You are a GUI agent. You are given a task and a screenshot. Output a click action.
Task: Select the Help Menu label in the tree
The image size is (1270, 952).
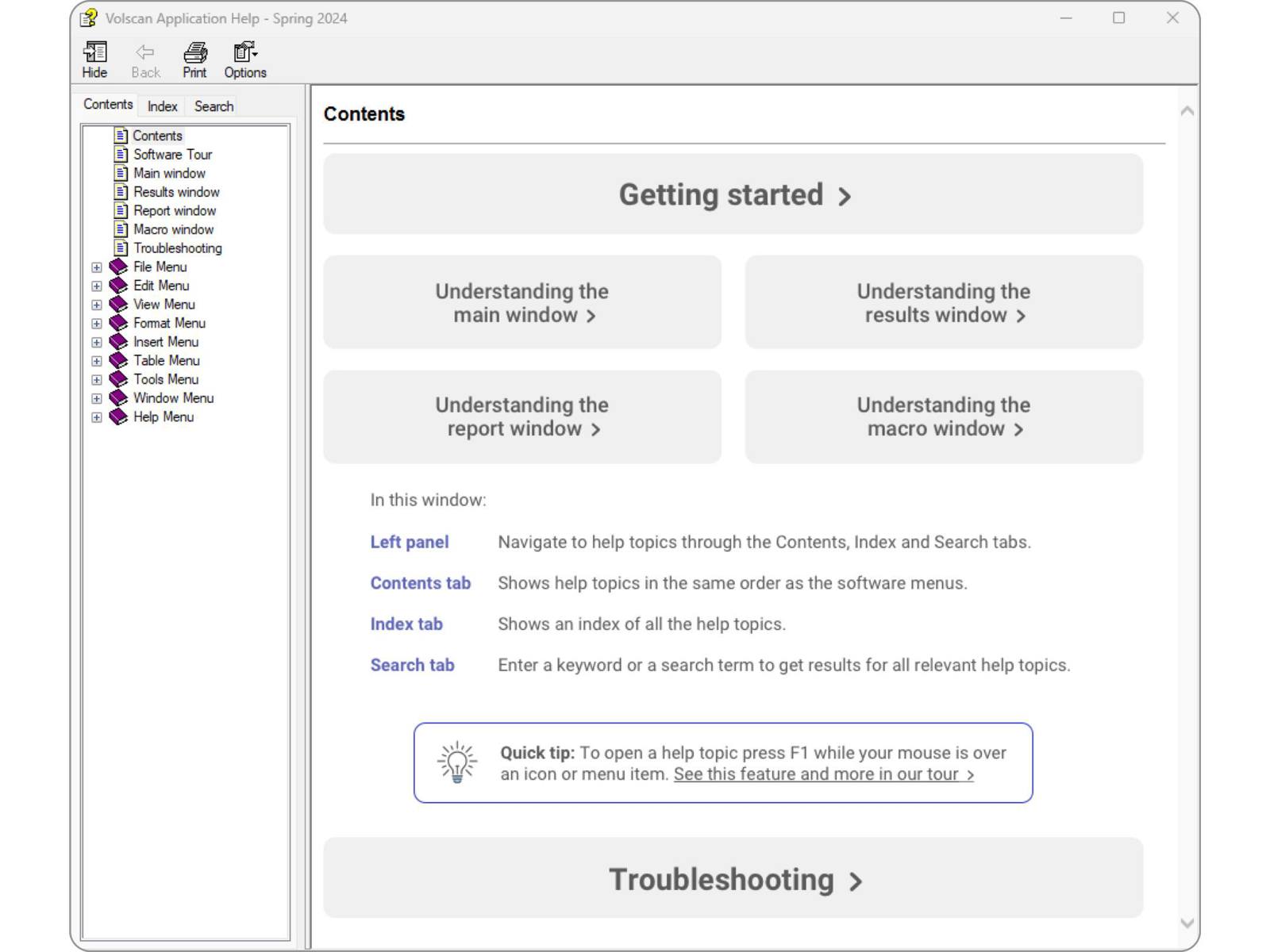tap(163, 417)
